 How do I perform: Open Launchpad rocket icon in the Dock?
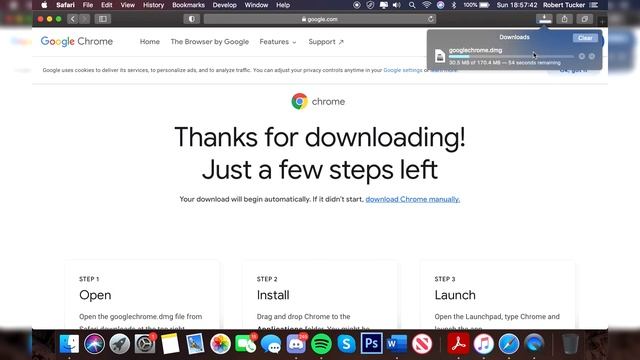(119, 344)
